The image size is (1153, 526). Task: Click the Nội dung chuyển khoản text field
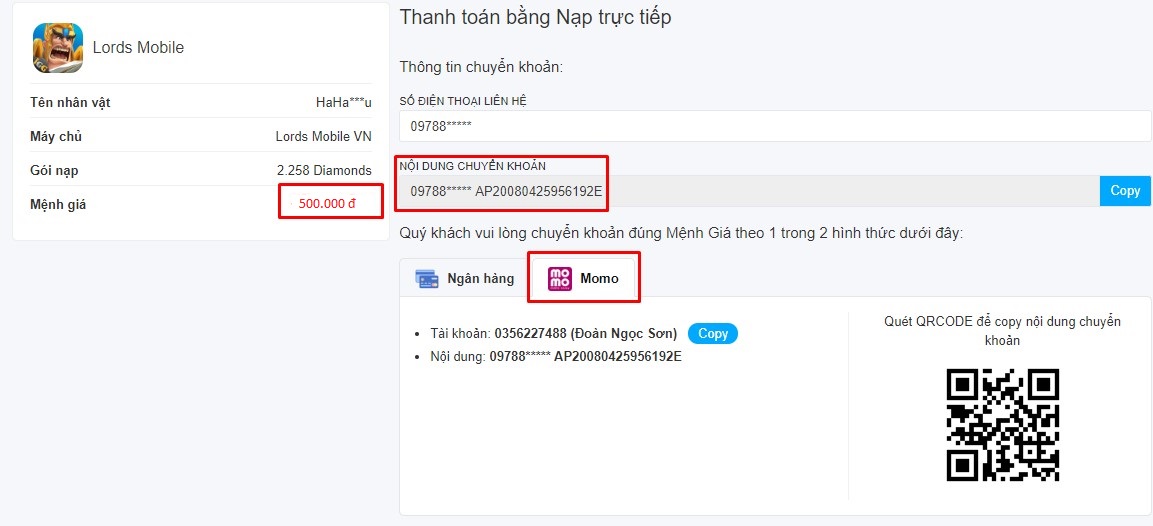pos(749,191)
